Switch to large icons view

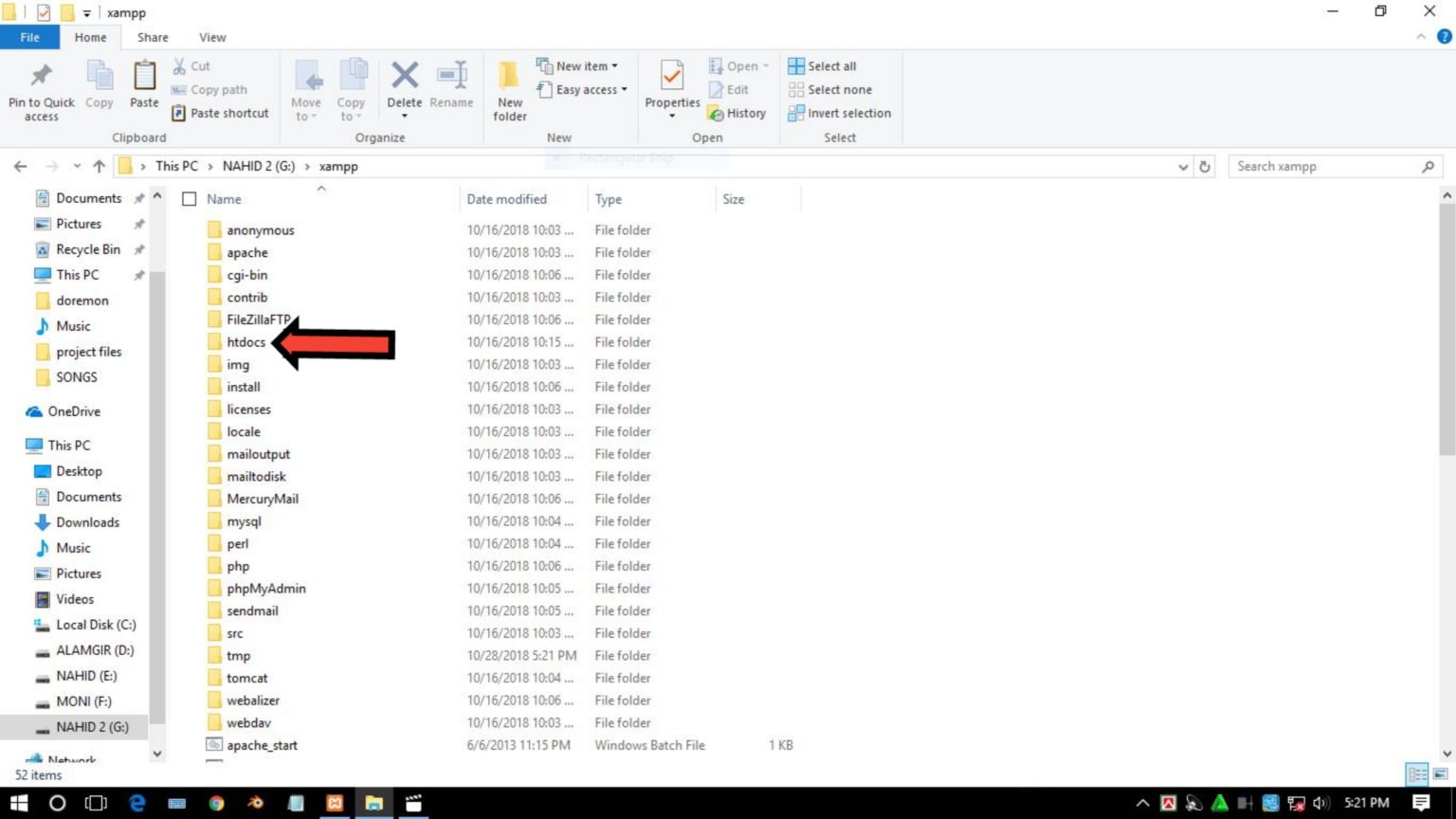(x=1440, y=774)
